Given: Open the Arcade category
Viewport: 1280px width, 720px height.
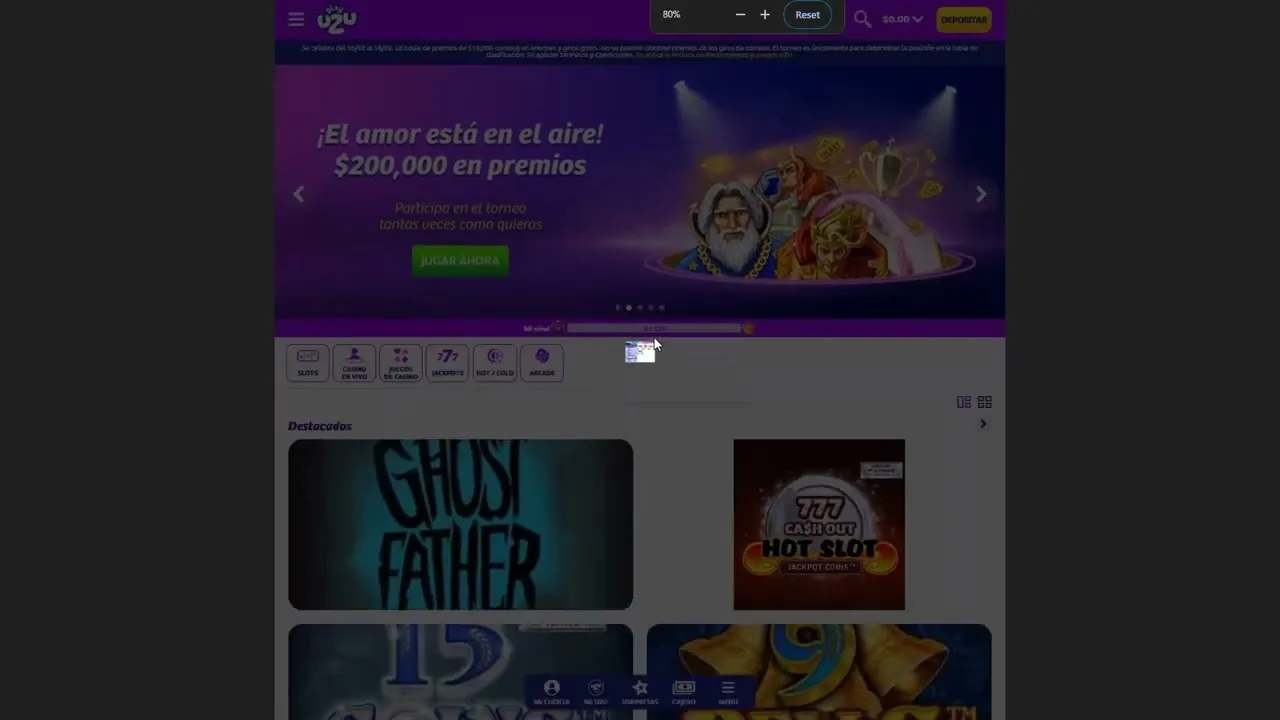Looking at the screenshot, I should click(542, 363).
